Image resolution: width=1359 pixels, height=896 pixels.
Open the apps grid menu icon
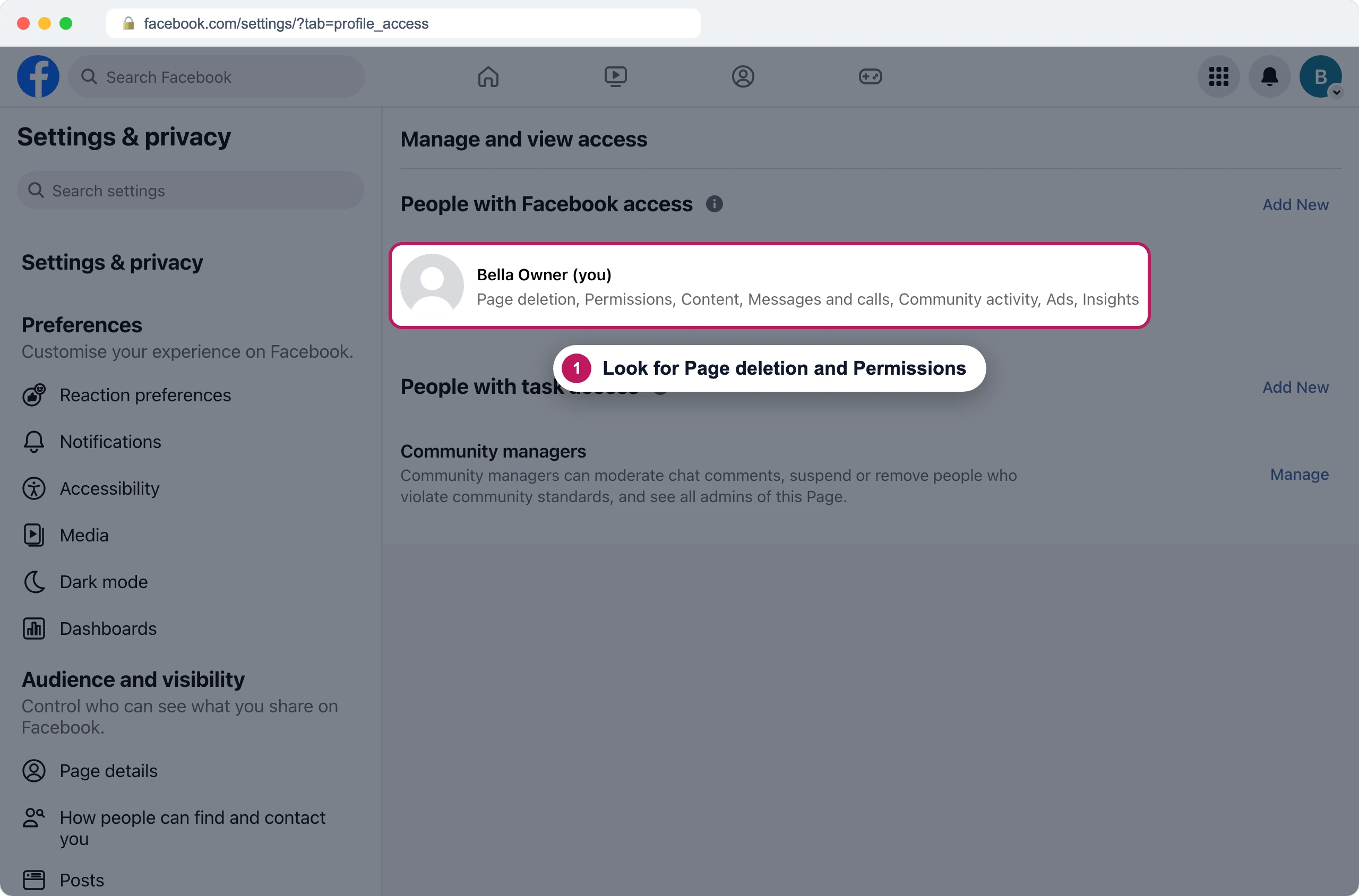point(1218,76)
